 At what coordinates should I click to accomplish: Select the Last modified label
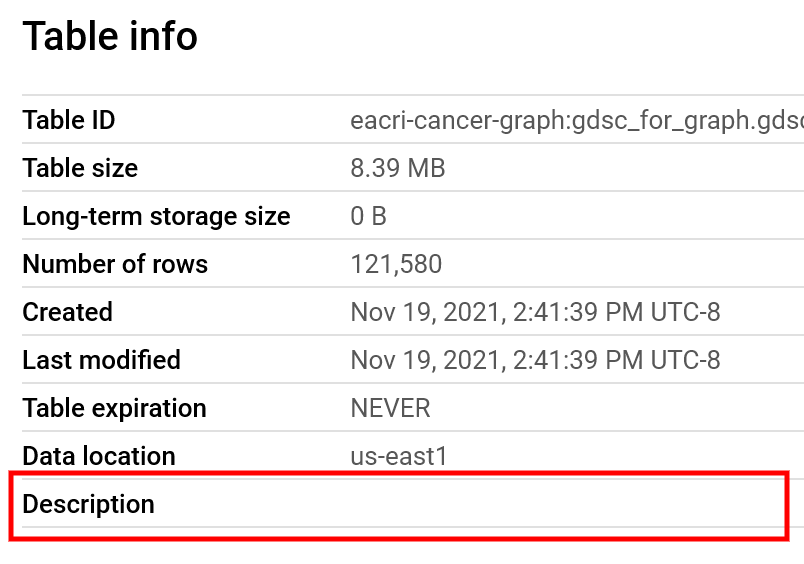point(101,361)
